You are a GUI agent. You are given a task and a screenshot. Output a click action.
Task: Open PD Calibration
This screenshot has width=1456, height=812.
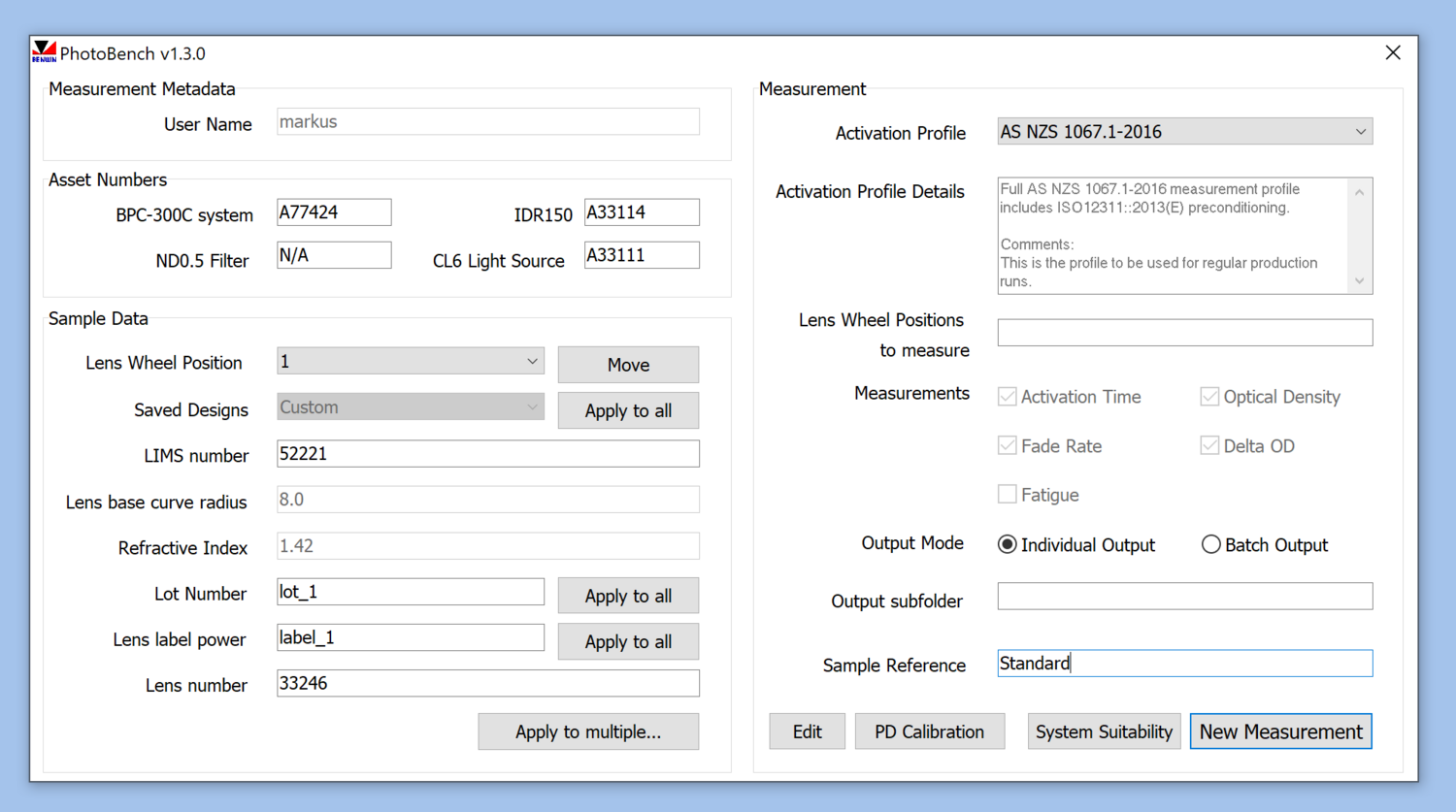(x=929, y=732)
